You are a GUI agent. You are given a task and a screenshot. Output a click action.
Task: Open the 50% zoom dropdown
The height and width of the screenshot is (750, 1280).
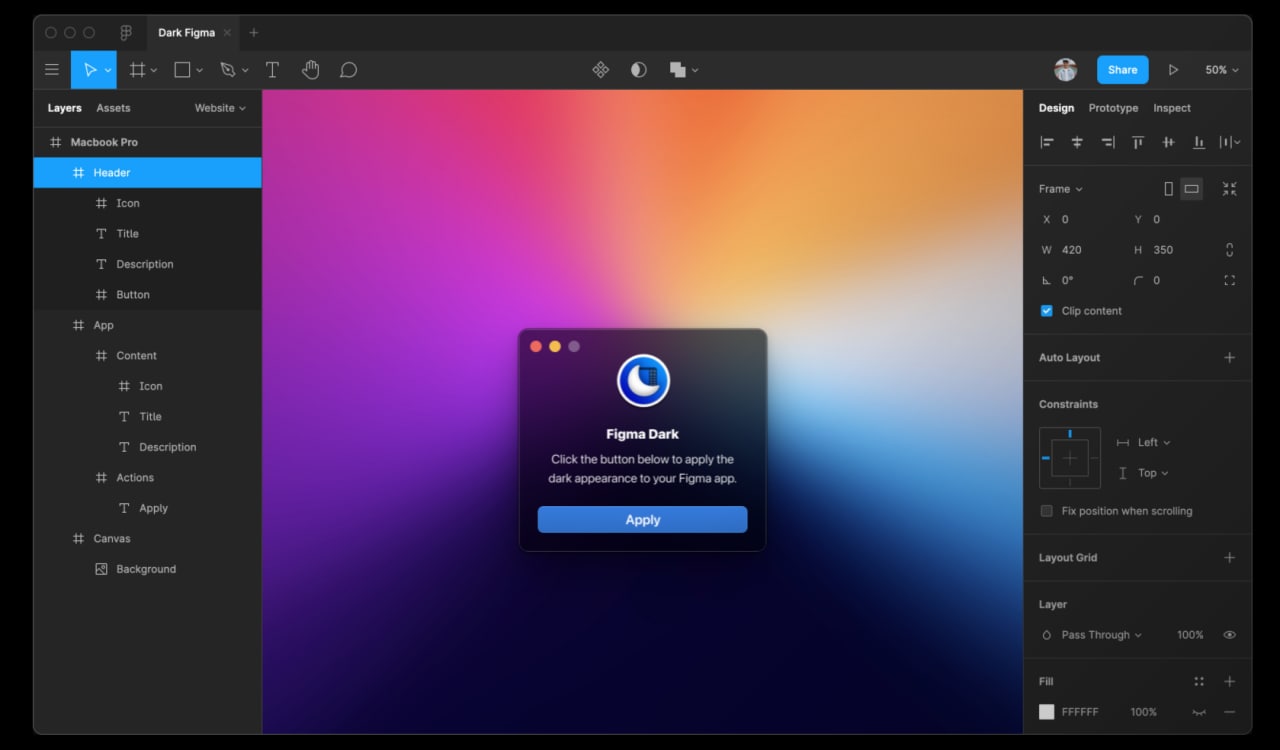click(x=1221, y=70)
